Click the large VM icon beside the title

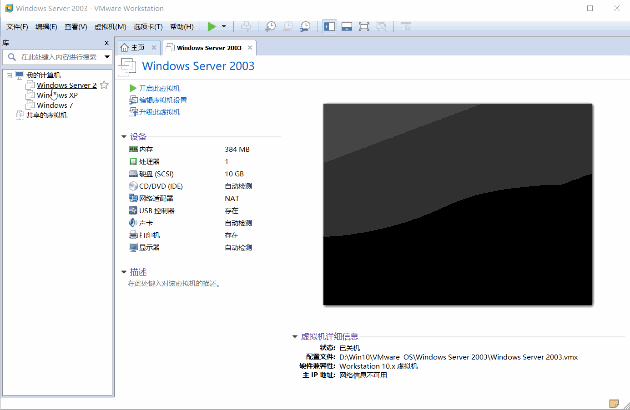127,66
